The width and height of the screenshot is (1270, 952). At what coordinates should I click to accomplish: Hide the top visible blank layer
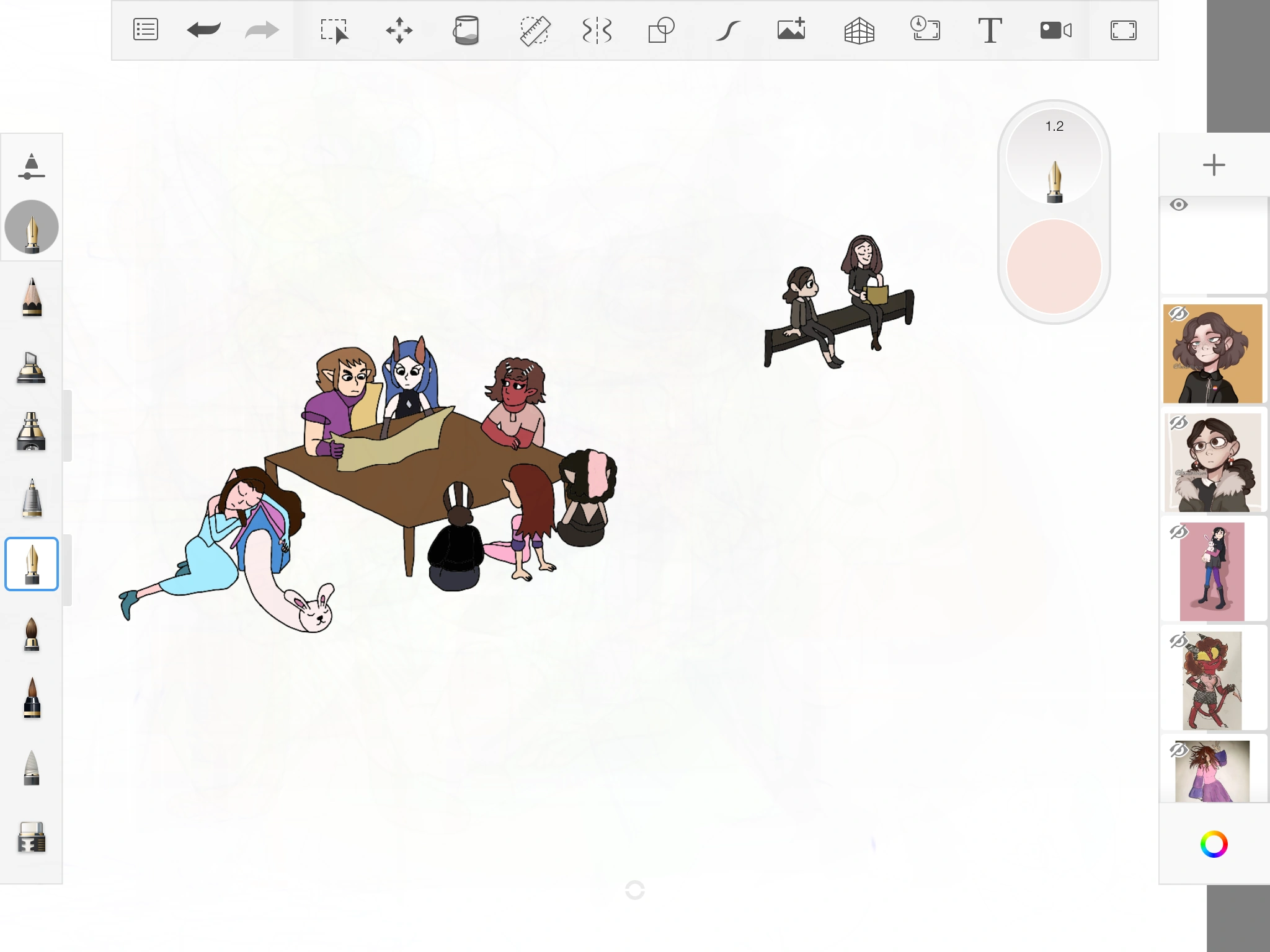[1179, 205]
